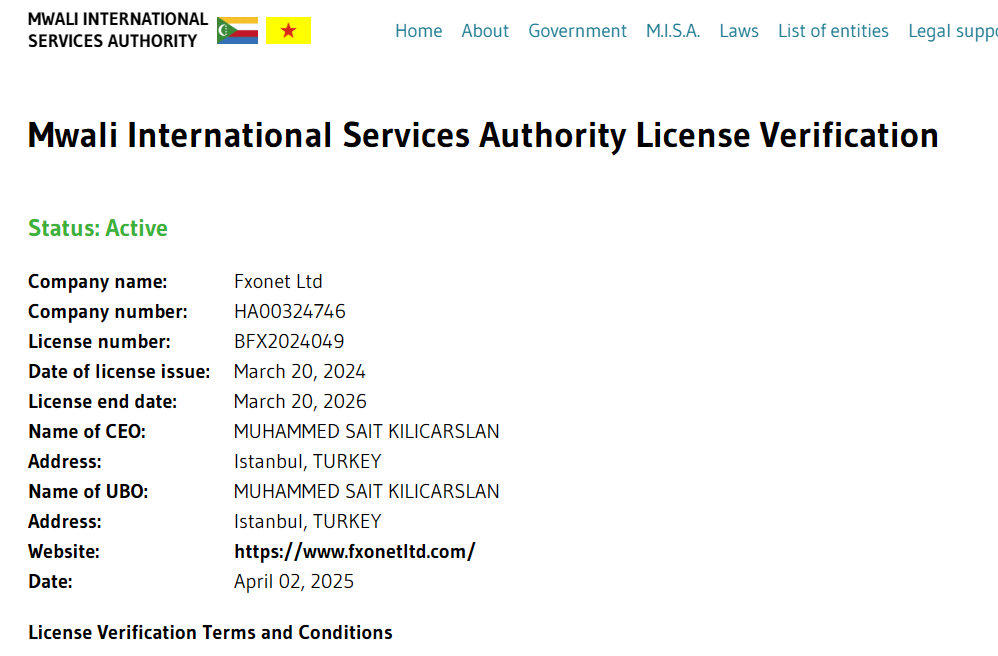Open the About menu item

[485, 31]
